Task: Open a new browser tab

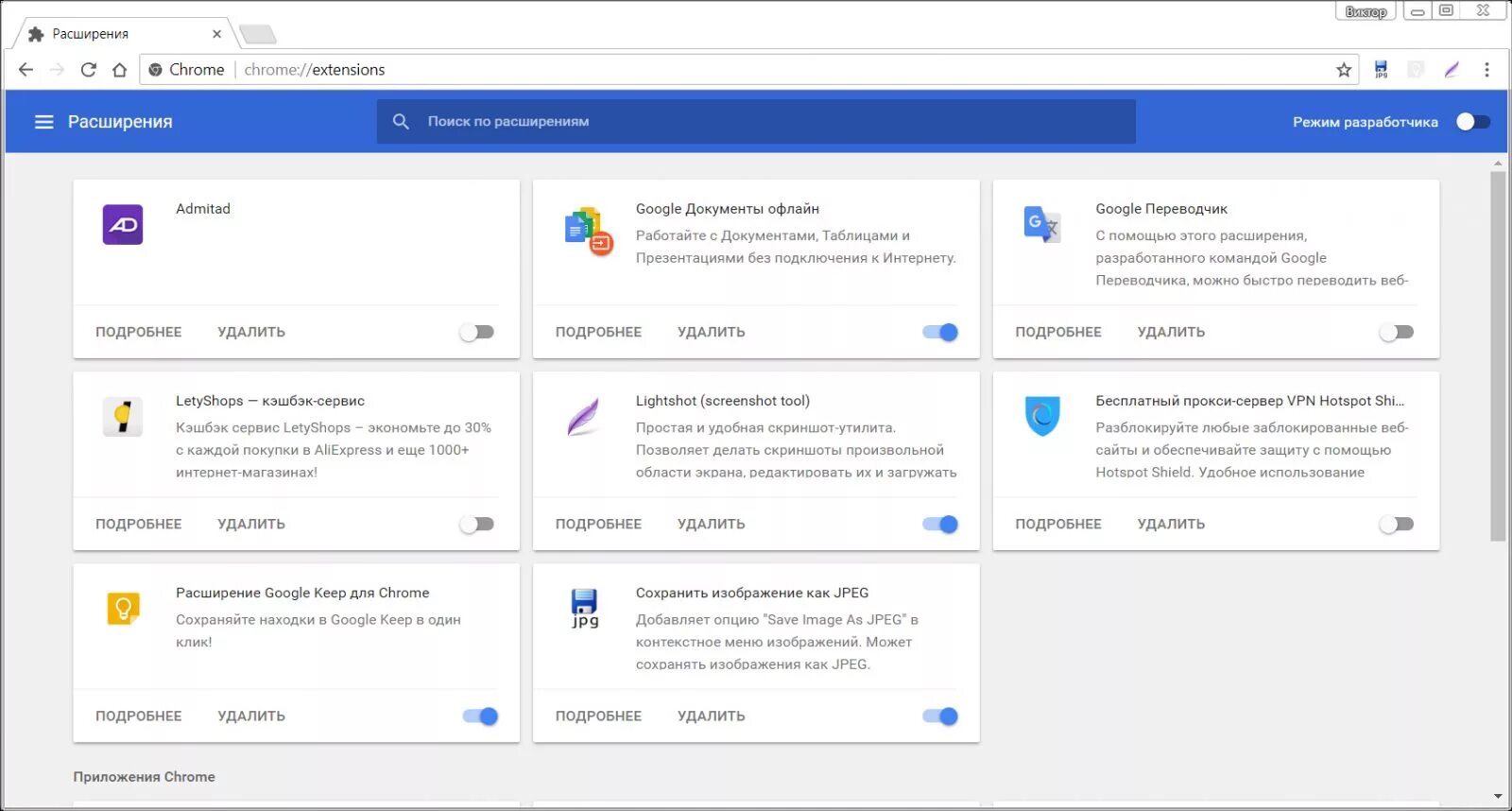Action: click(x=257, y=35)
